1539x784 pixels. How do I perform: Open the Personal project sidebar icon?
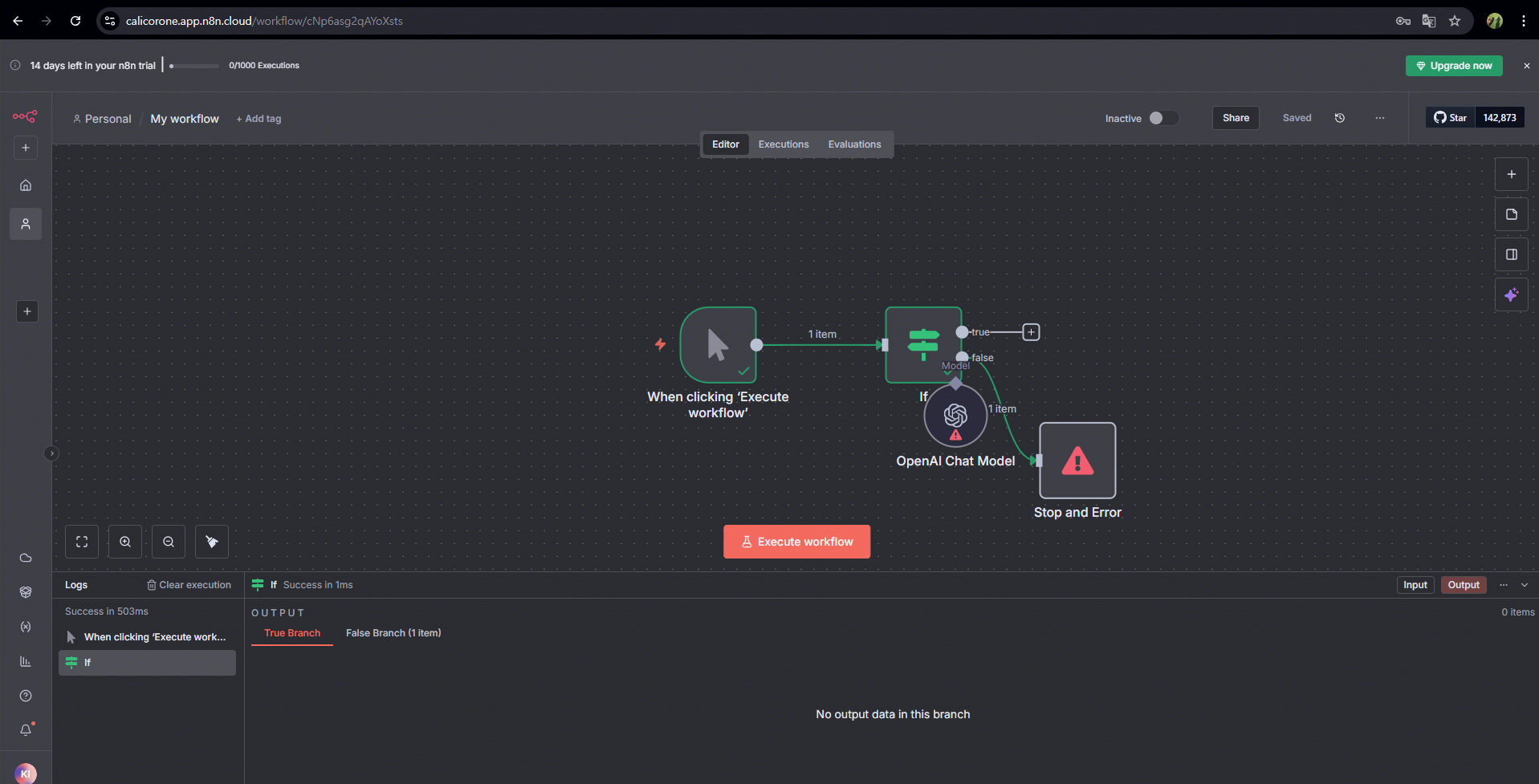[26, 224]
